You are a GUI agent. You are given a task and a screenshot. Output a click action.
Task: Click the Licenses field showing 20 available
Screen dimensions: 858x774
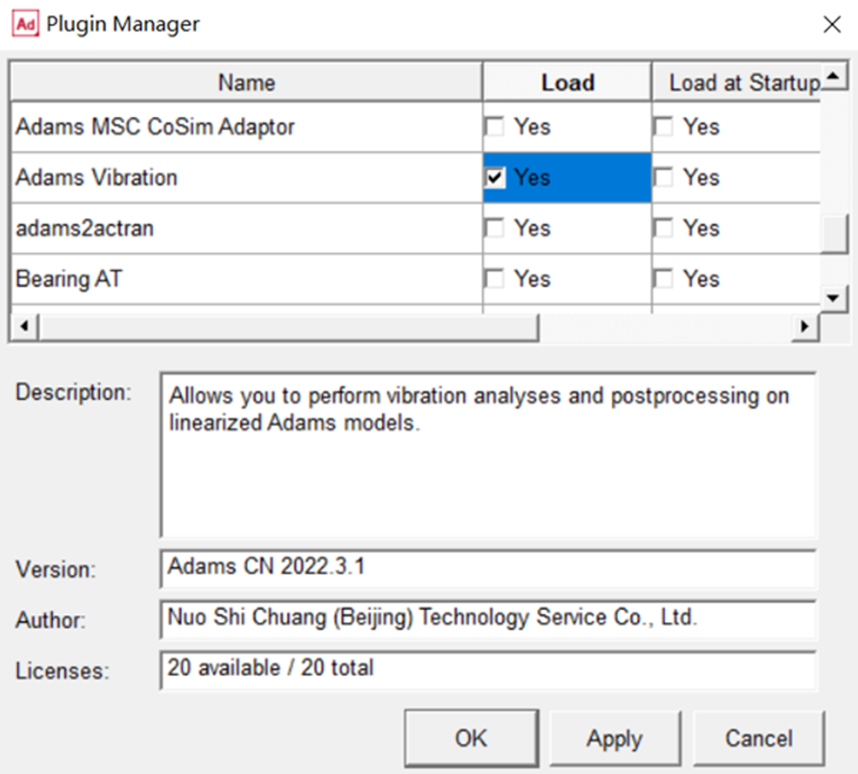[x=489, y=670]
